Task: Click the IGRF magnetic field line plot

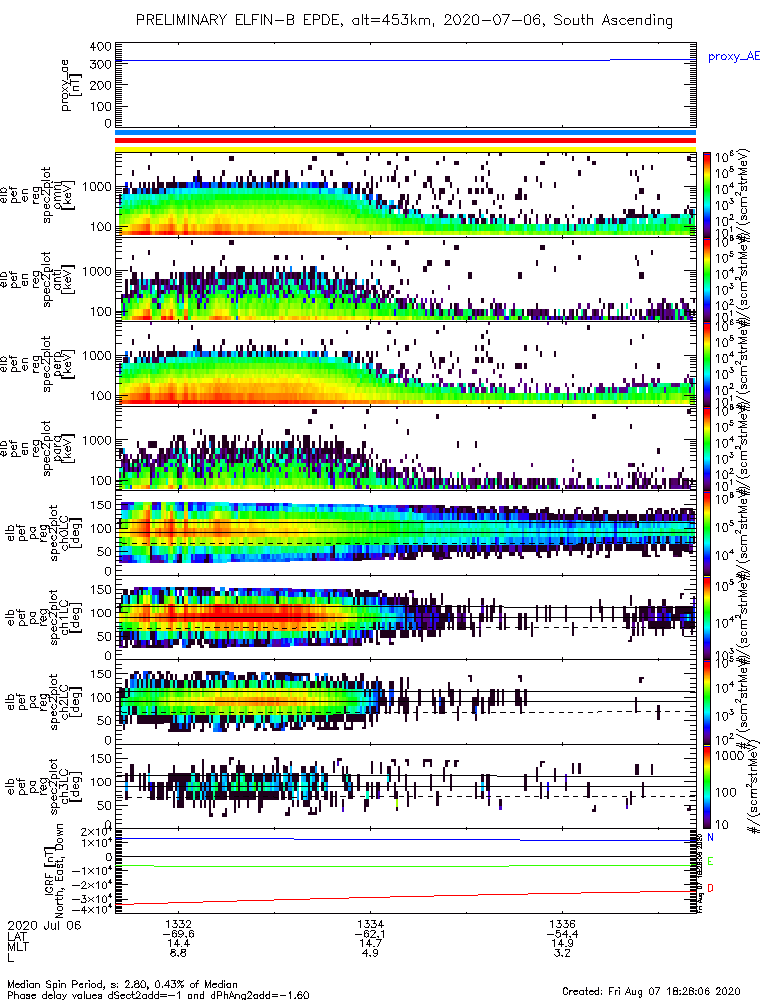Action: click(405, 871)
